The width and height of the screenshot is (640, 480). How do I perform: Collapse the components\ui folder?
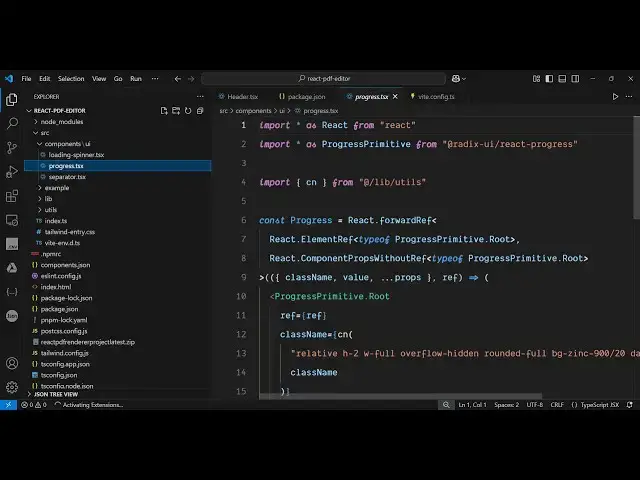40,144
